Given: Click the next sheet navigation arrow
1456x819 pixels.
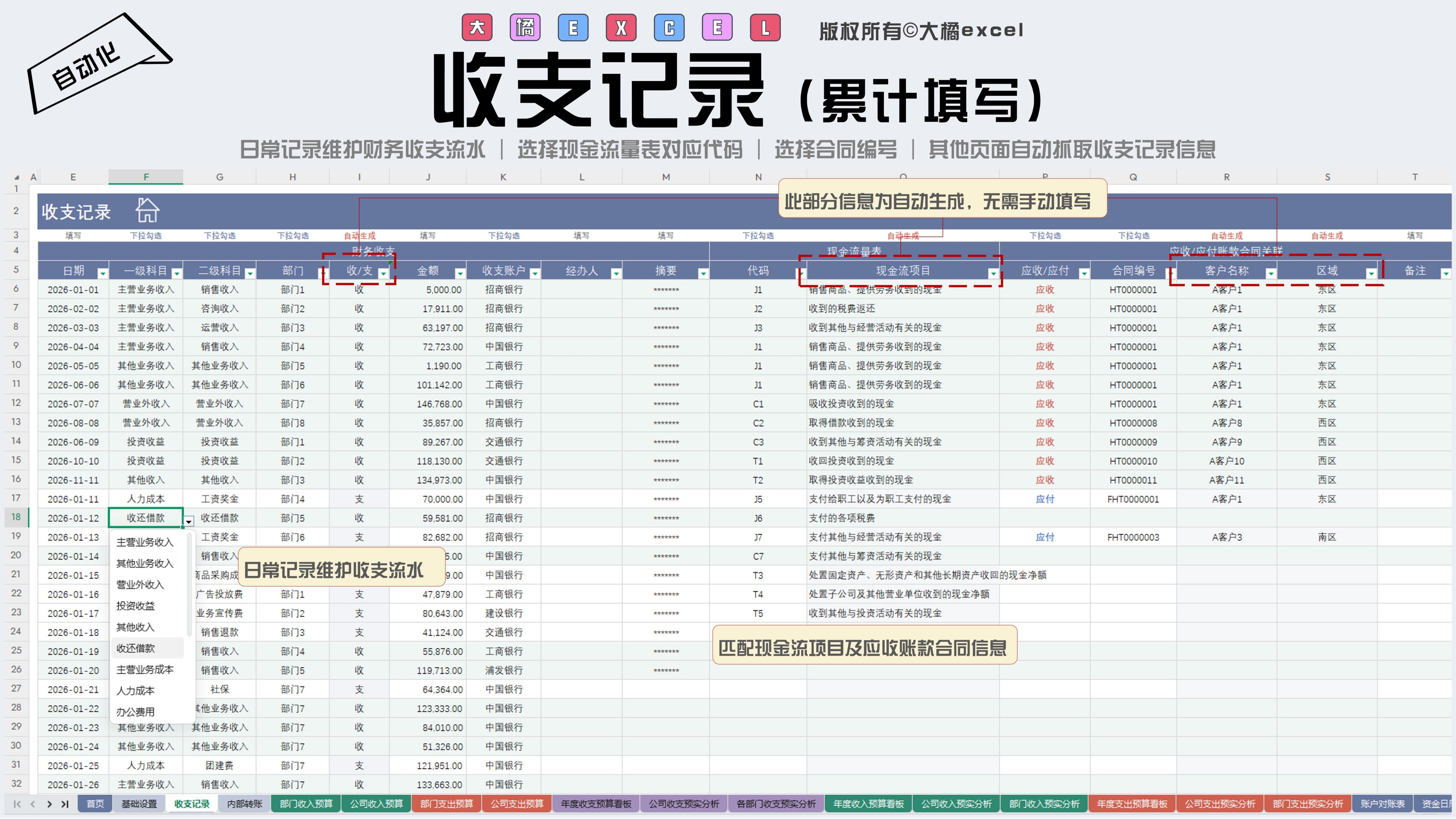Looking at the screenshot, I should tap(49, 804).
